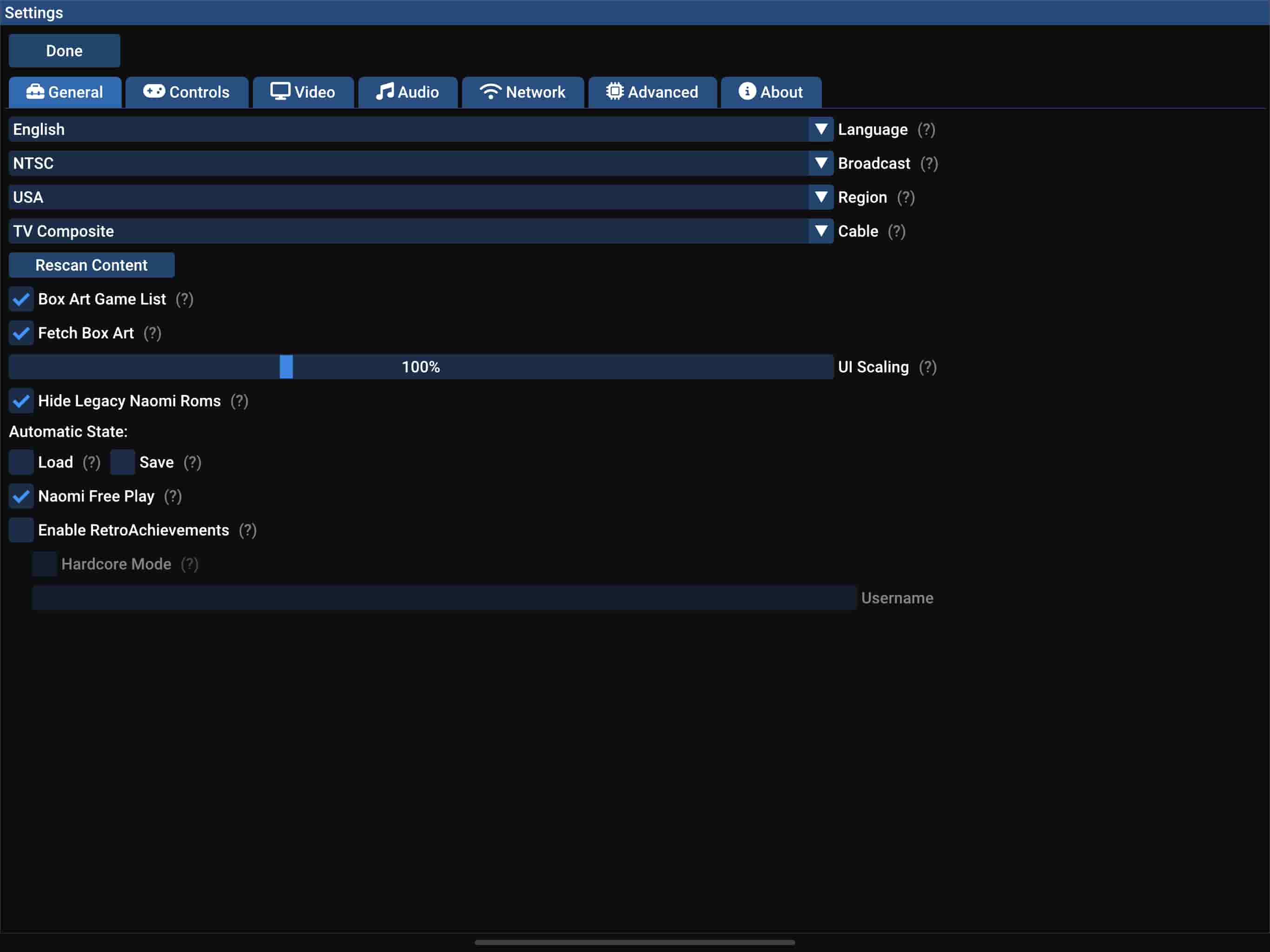Select the About tab
The width and height of the screenshot is (1270, 952).
tap(771, 92)
